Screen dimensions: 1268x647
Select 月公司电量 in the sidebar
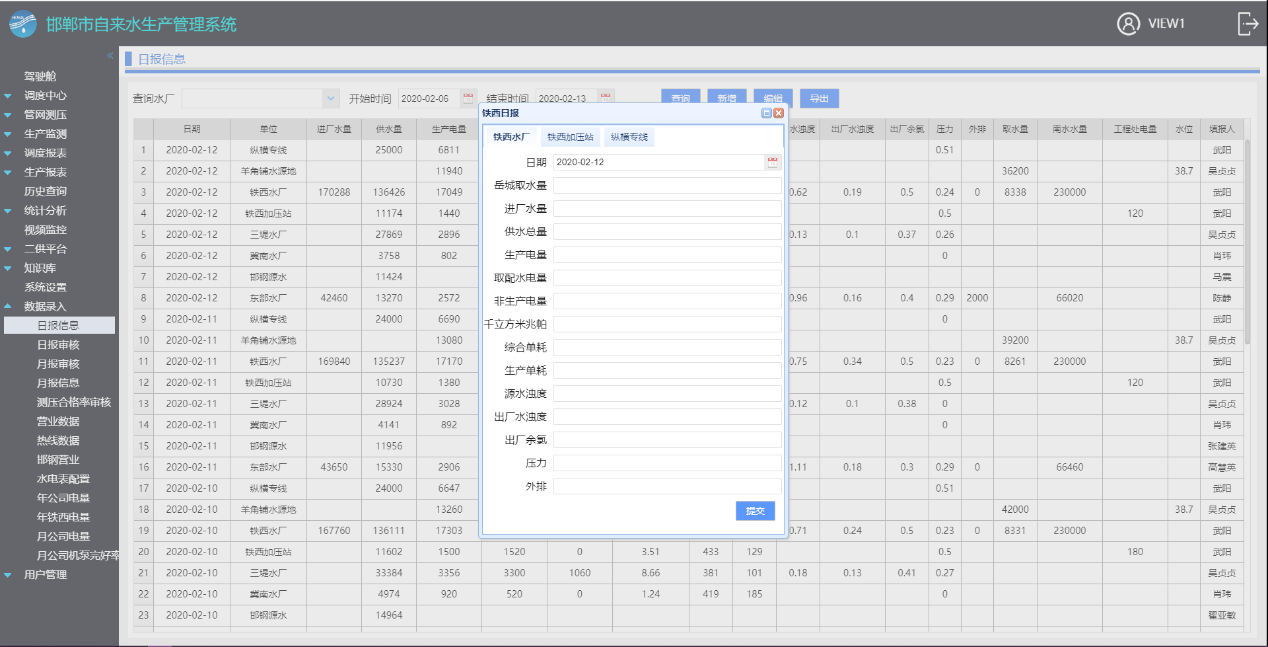(63, 536)
